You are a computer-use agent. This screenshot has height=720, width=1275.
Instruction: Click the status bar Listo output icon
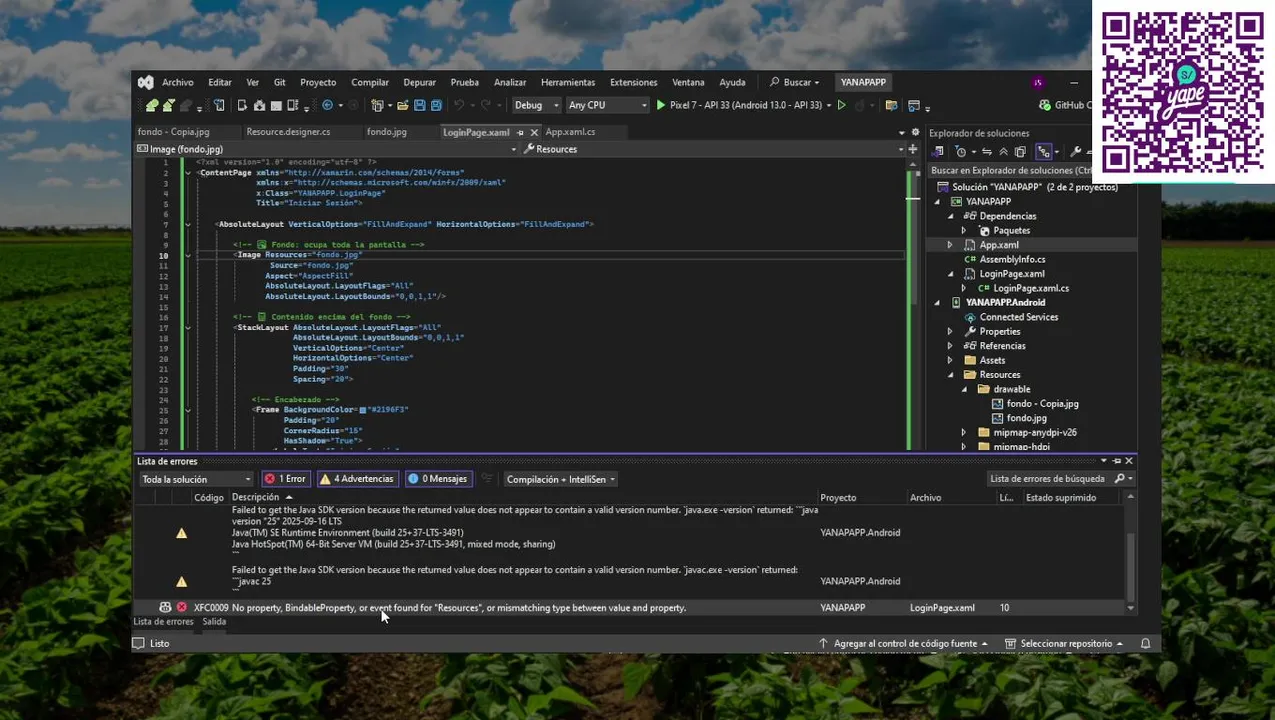pyautogui.click(x=139, y=643)
